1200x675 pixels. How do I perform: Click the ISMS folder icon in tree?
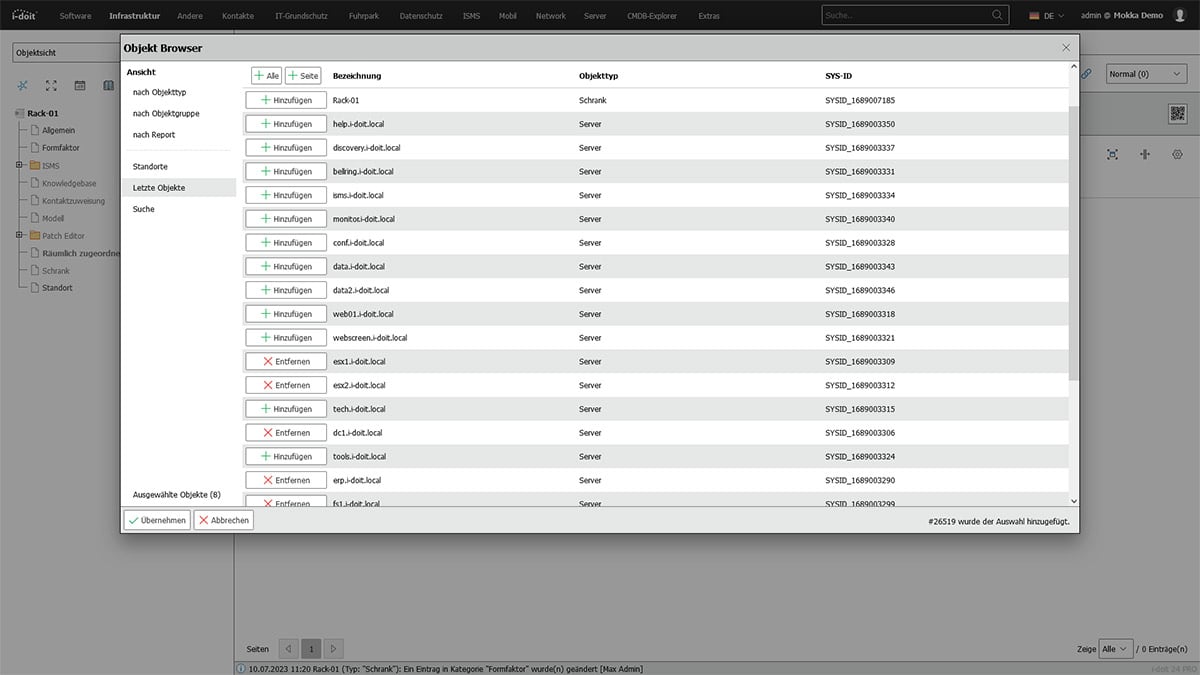(34, 165)
